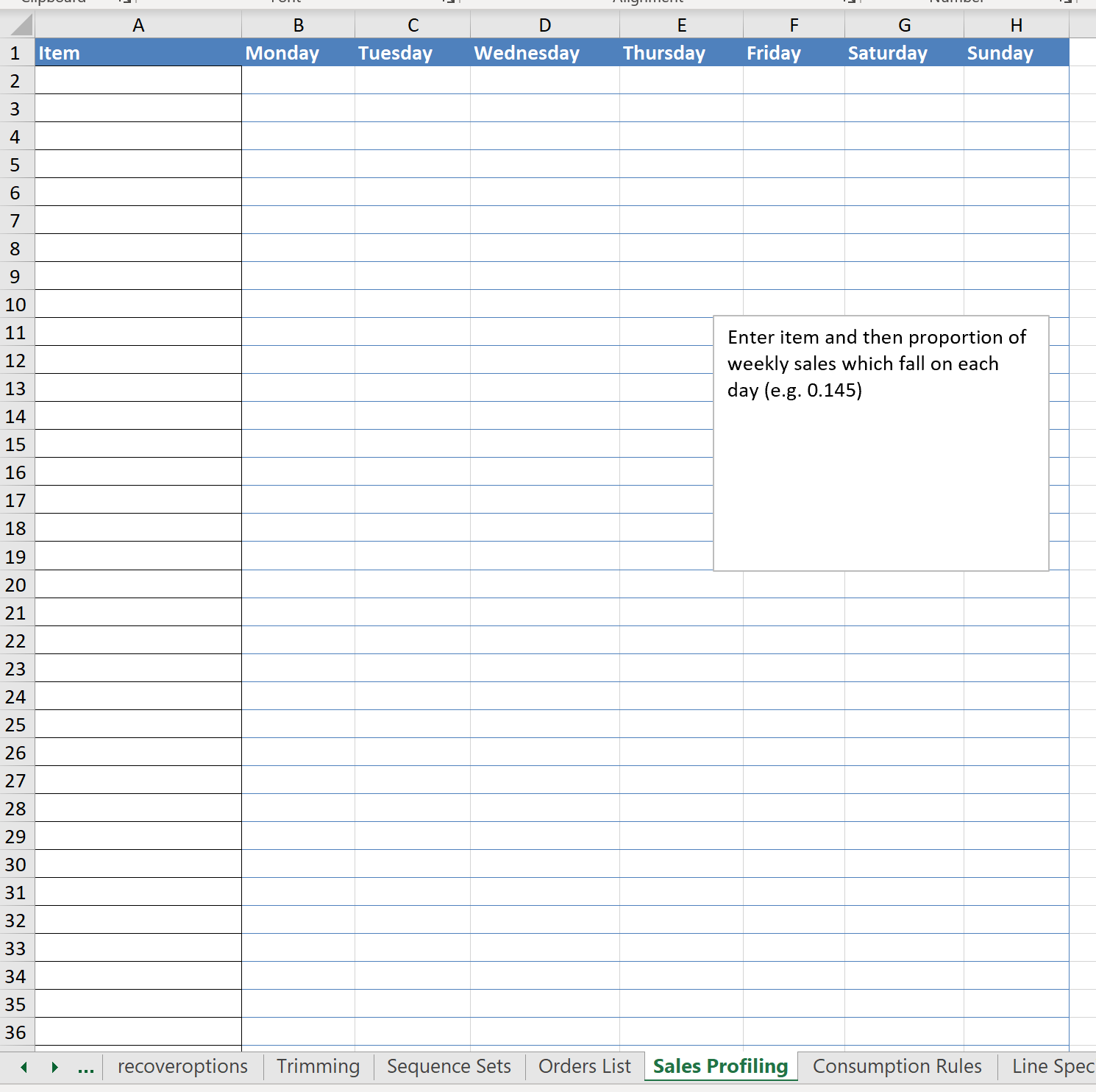Viewport: 1096px width, 1092px height.
Task: Select the Orders List sheet tab
Action: 584,1066
